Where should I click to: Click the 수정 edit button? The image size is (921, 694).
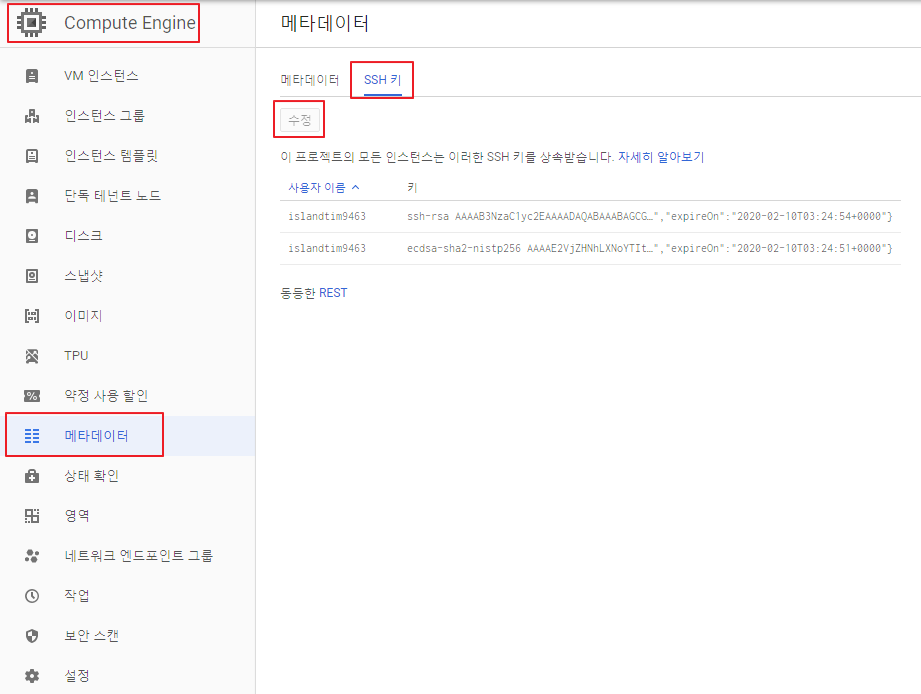click(x=300, y=120)
